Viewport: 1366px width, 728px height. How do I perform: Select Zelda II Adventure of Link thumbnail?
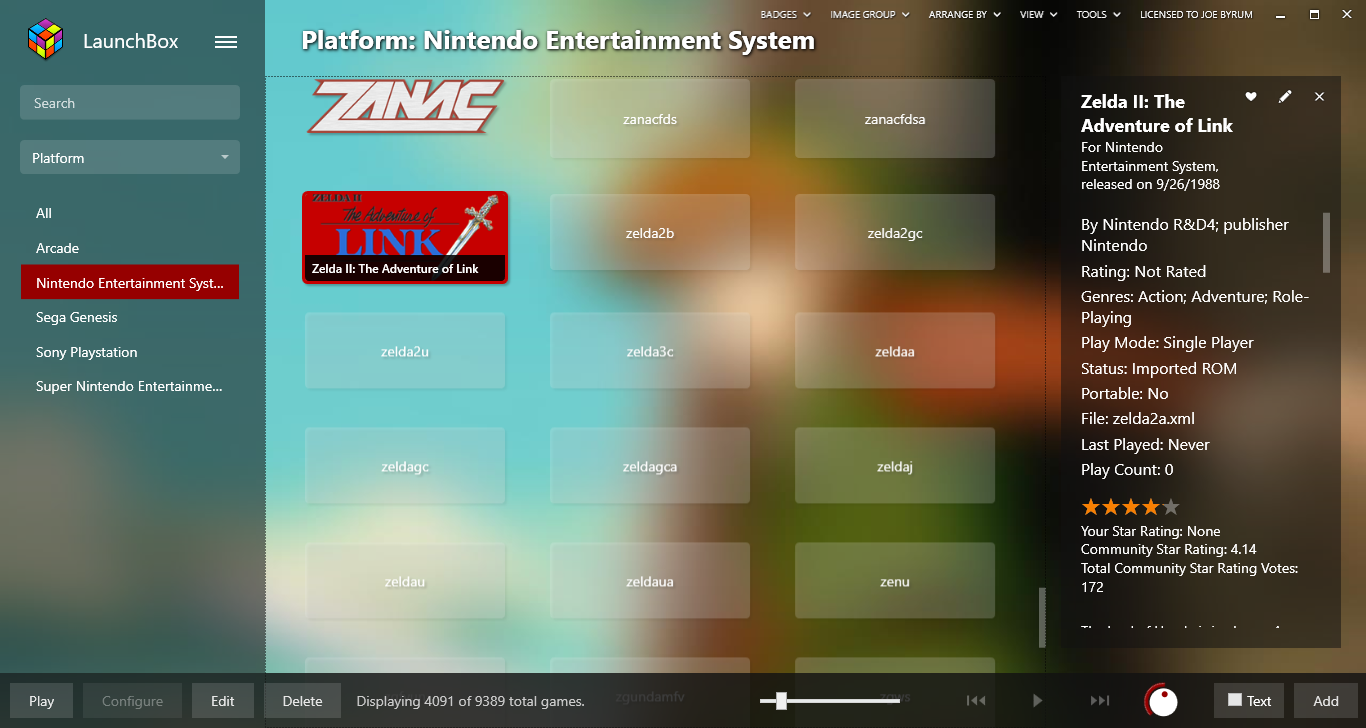[x=405, y=238]
